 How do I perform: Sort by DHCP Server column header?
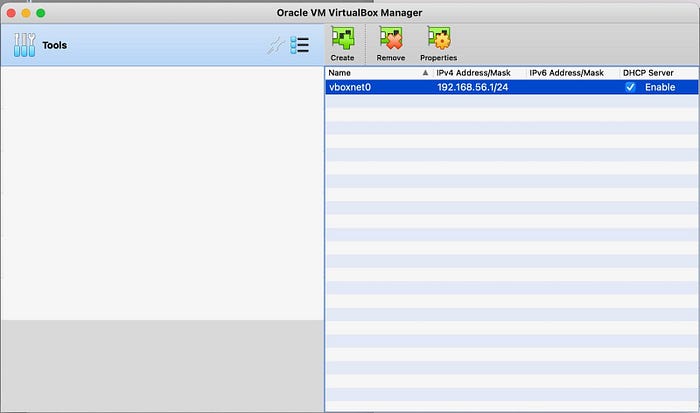648,73
